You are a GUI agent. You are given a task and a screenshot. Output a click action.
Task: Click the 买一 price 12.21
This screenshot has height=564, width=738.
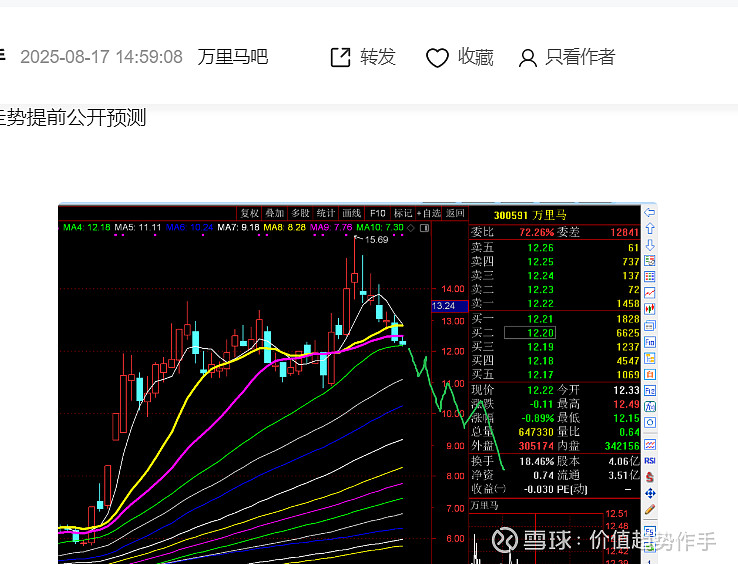point(540,319)
